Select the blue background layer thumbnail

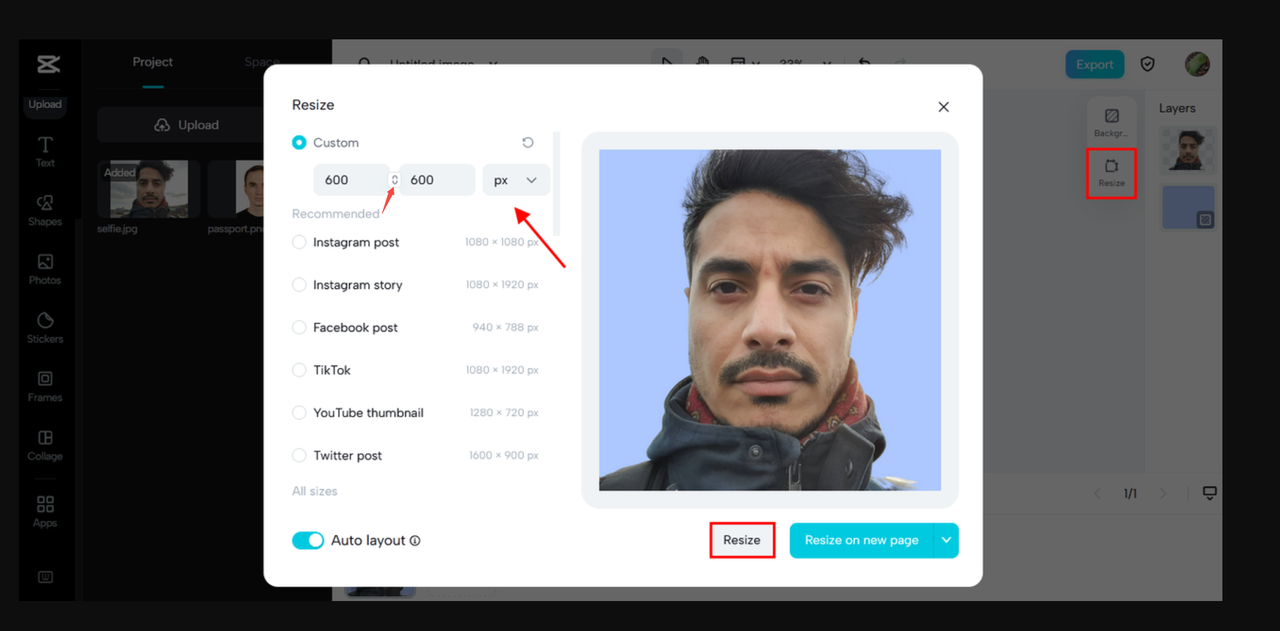click(1189, 207)
